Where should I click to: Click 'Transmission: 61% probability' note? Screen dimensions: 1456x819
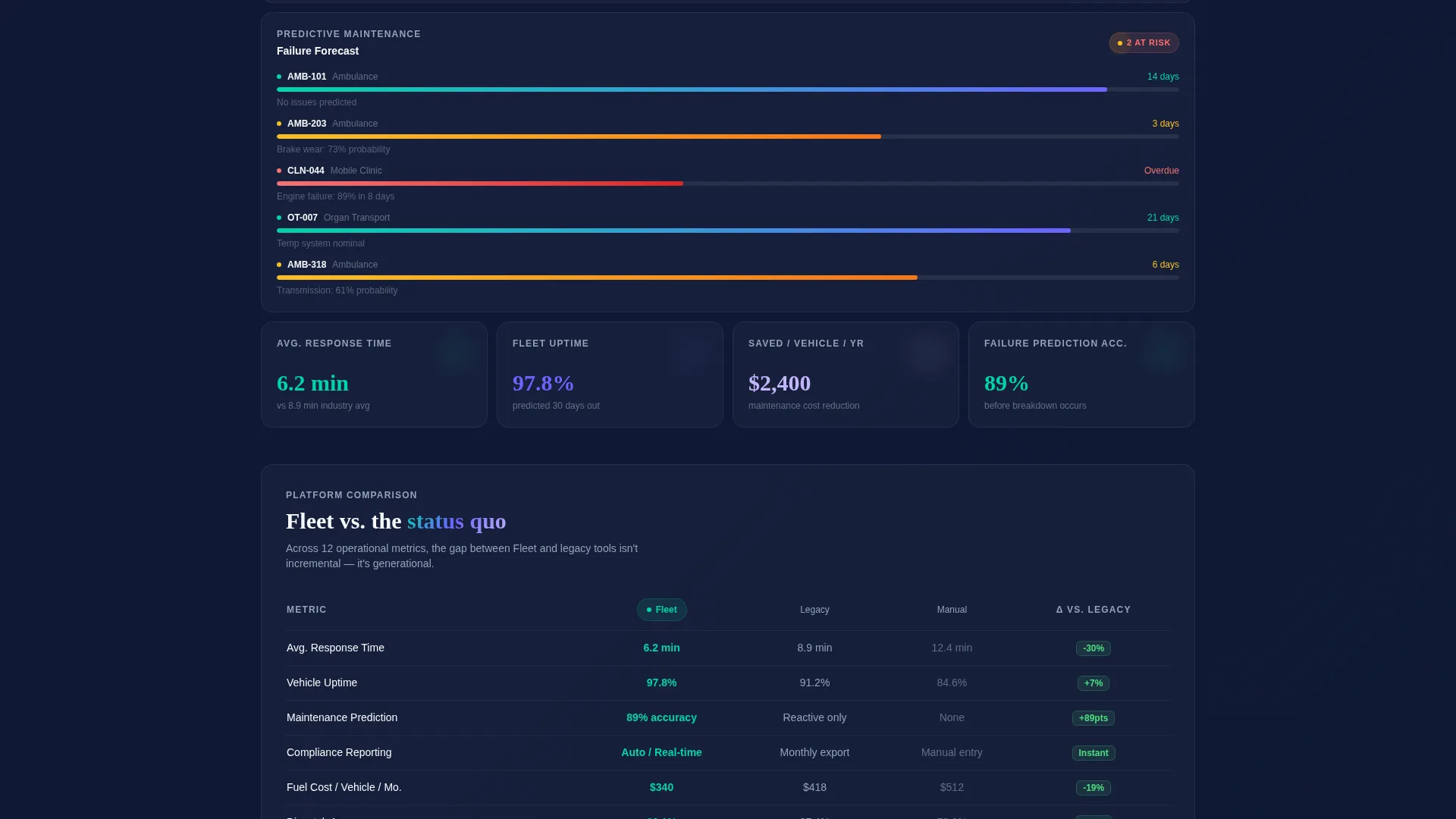[x=337, y=290]
